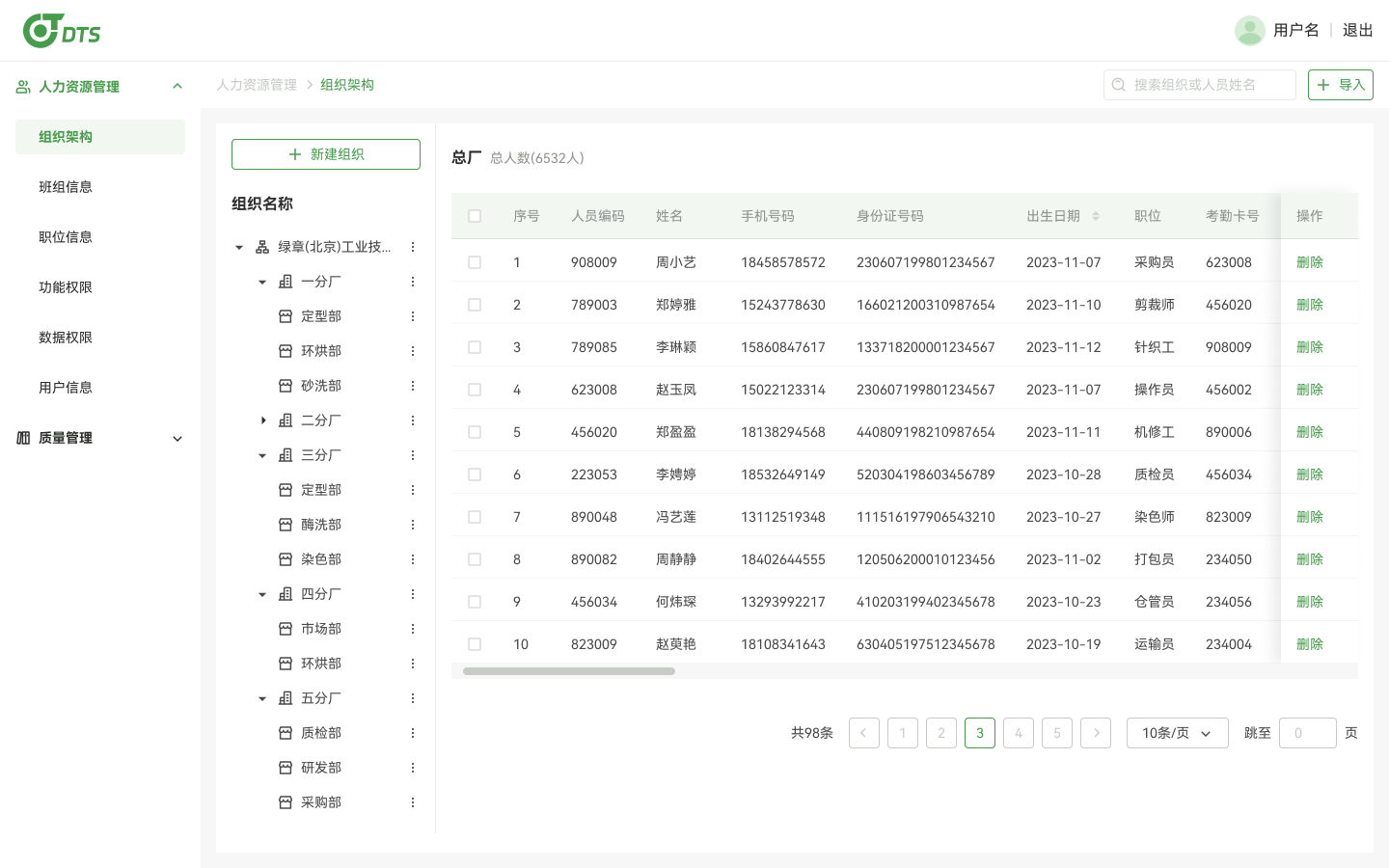Viewport: 1389px width, 868px height.
Task: Click the search magnifier icon
Action: pos(1119,85)
